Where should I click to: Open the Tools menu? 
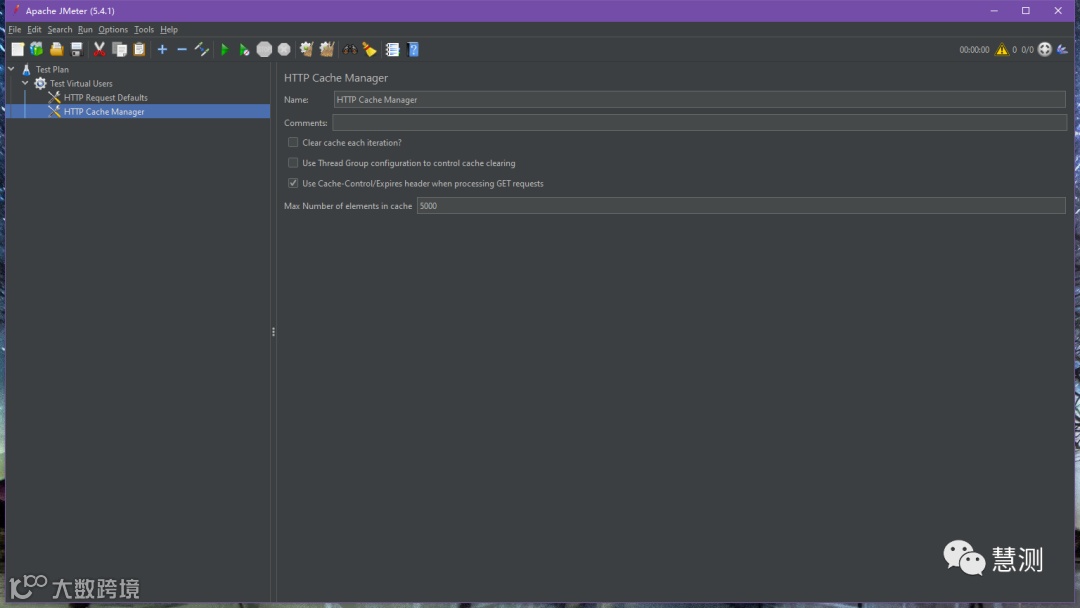144,30
